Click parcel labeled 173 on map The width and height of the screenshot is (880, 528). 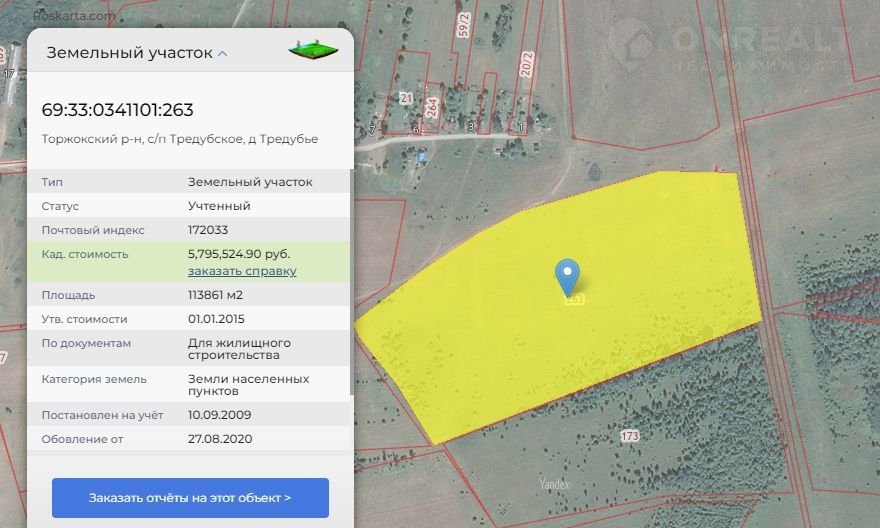pos(629,436)
